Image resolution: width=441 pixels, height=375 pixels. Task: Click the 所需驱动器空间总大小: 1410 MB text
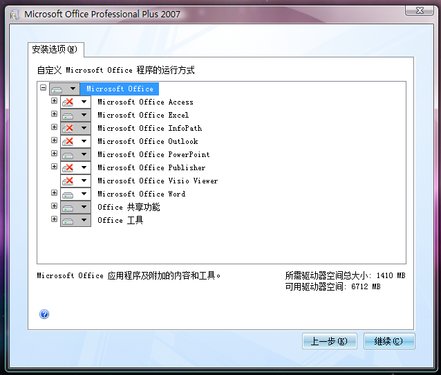click(x=345, y=275)
